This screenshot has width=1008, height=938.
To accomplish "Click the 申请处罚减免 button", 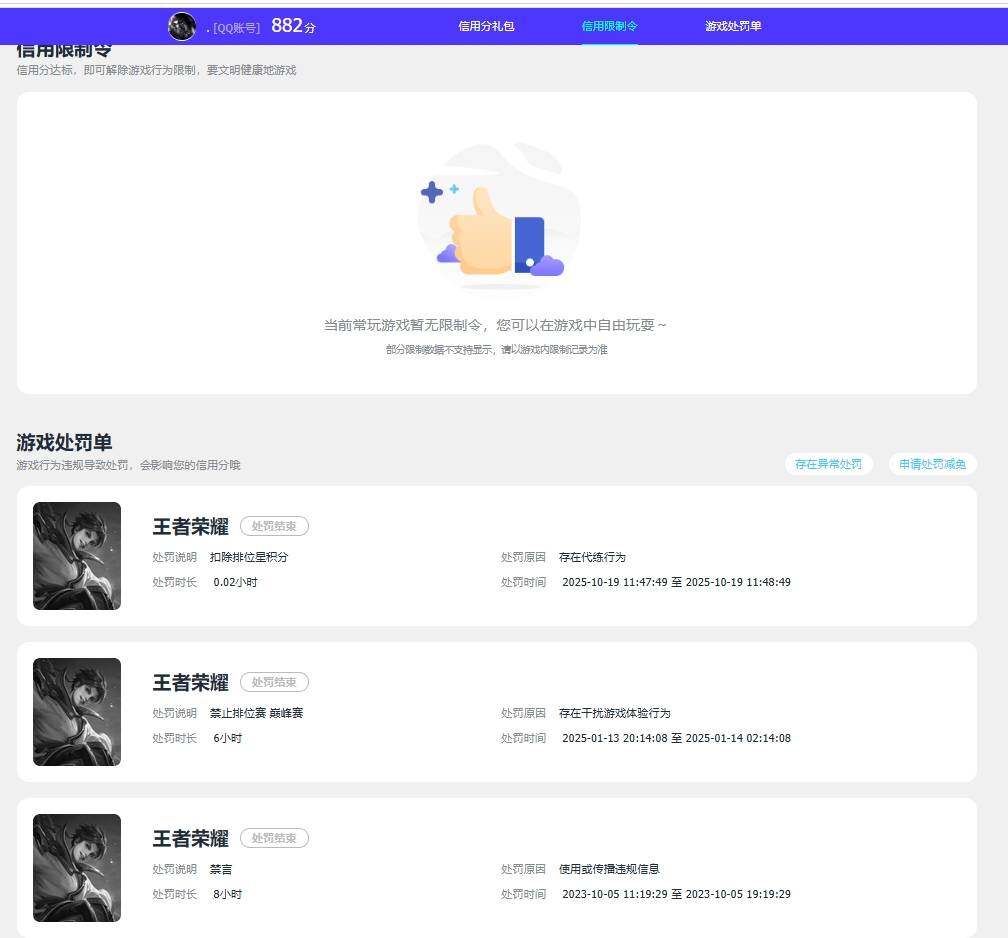I will click(x=932, y=464).
